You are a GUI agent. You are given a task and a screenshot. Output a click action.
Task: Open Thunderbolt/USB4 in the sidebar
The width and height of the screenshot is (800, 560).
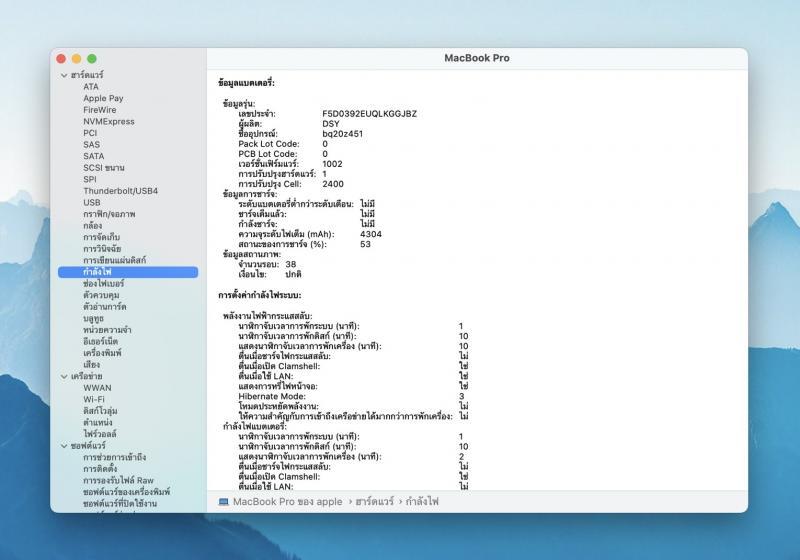[x=120, y=191]
